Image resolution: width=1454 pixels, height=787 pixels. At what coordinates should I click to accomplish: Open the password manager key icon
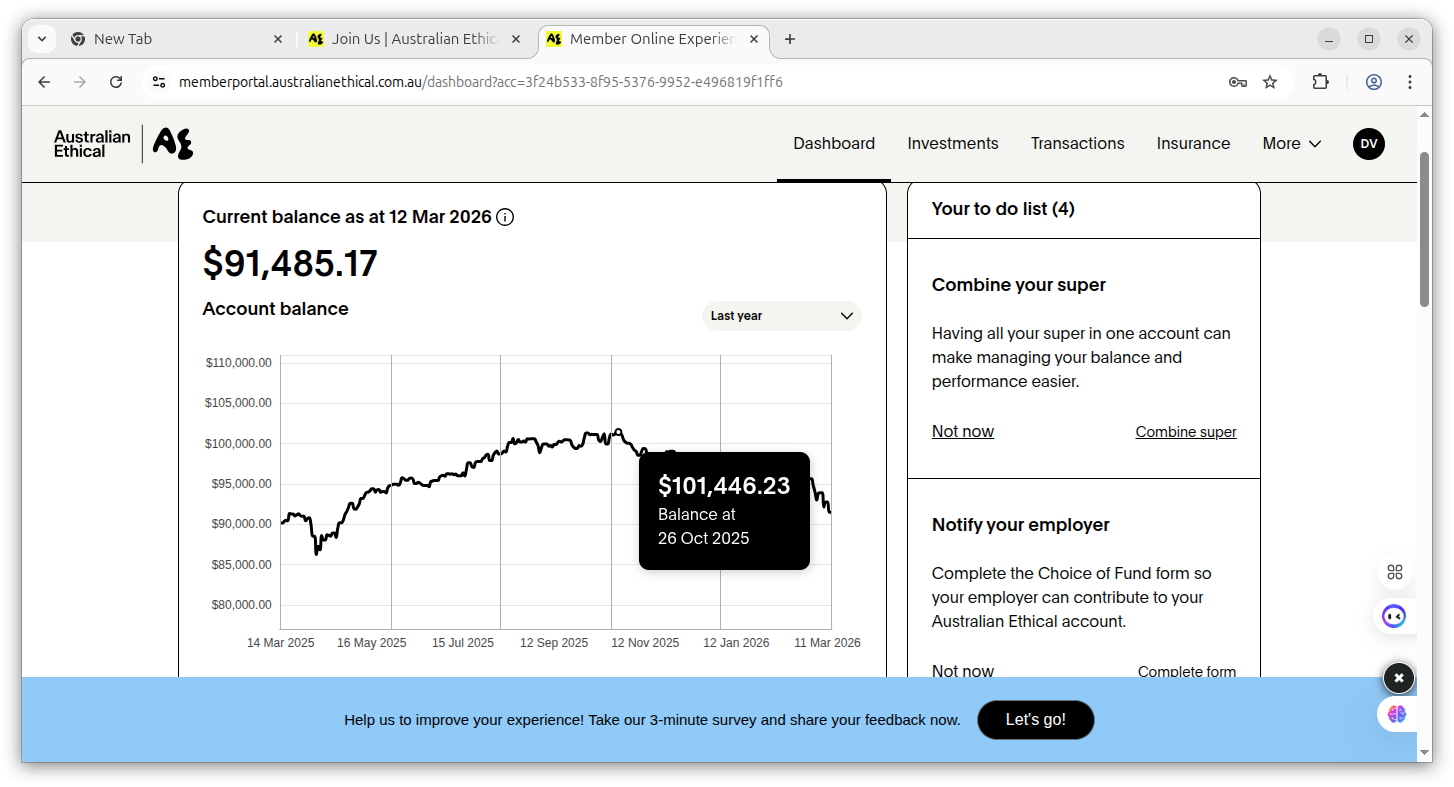(1237, 82)
